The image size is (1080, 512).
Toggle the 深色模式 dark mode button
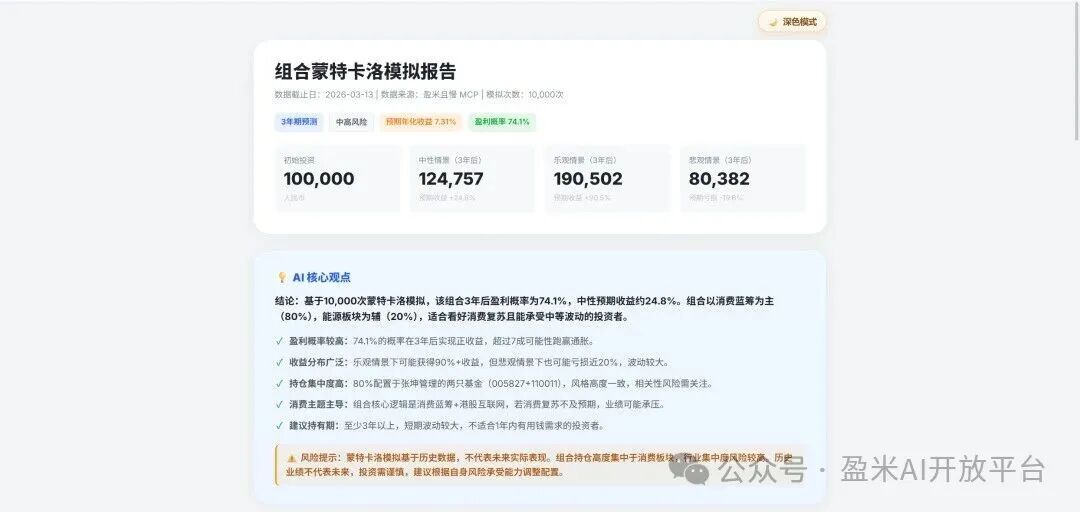(791, 22)
